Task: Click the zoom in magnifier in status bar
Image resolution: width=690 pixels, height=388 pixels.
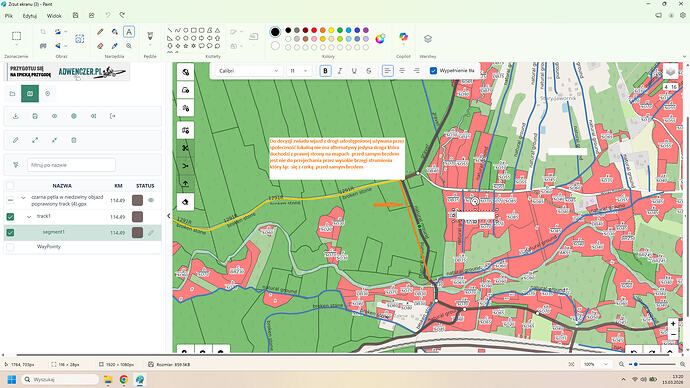Action: pyautogui.click(x=683, y=364)
